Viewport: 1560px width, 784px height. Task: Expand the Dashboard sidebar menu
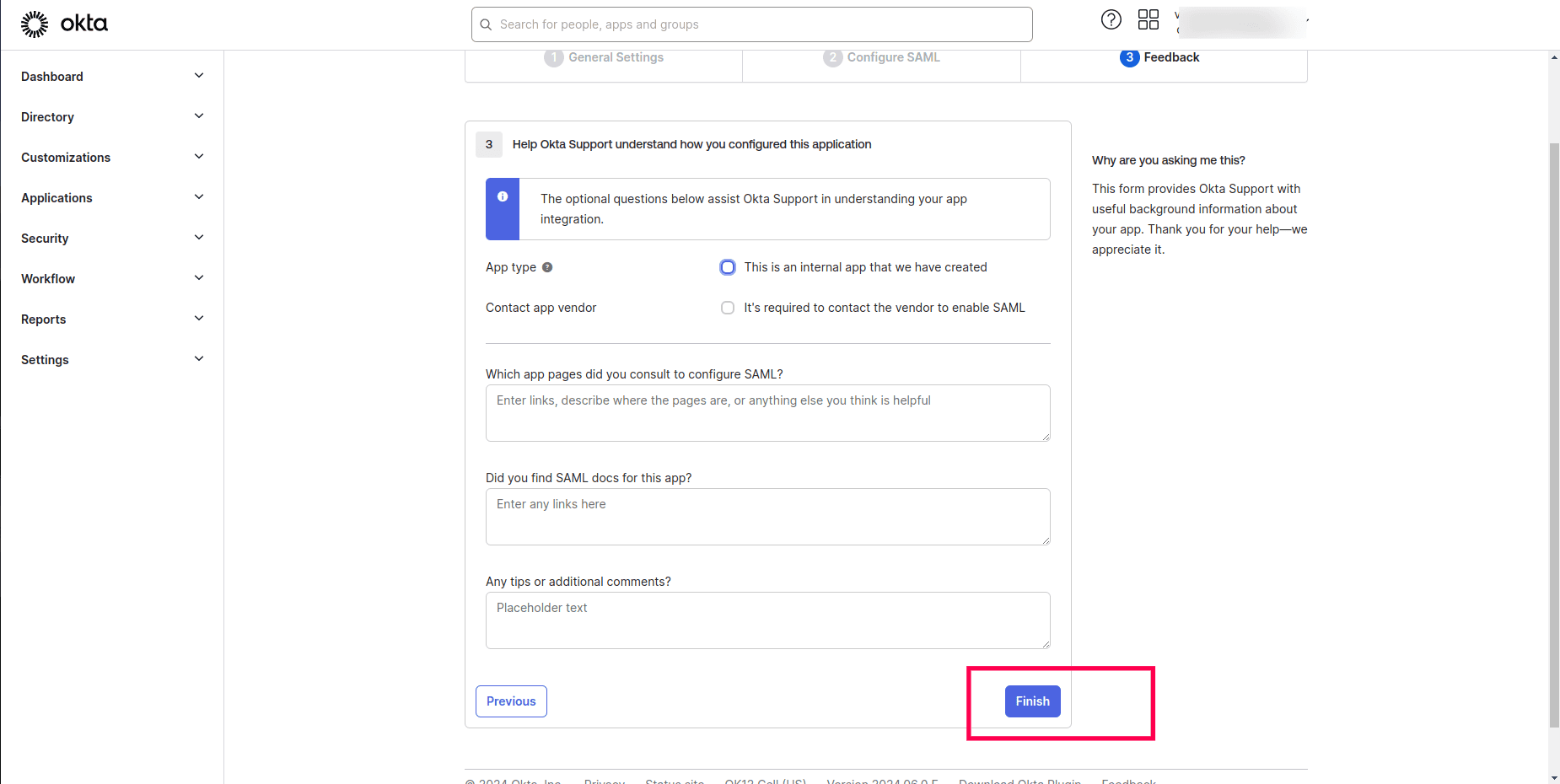(x=199, y=76)
